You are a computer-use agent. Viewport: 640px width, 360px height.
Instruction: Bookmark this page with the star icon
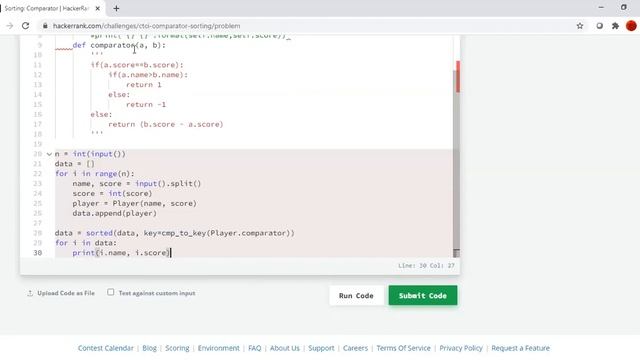pos(580,26)
